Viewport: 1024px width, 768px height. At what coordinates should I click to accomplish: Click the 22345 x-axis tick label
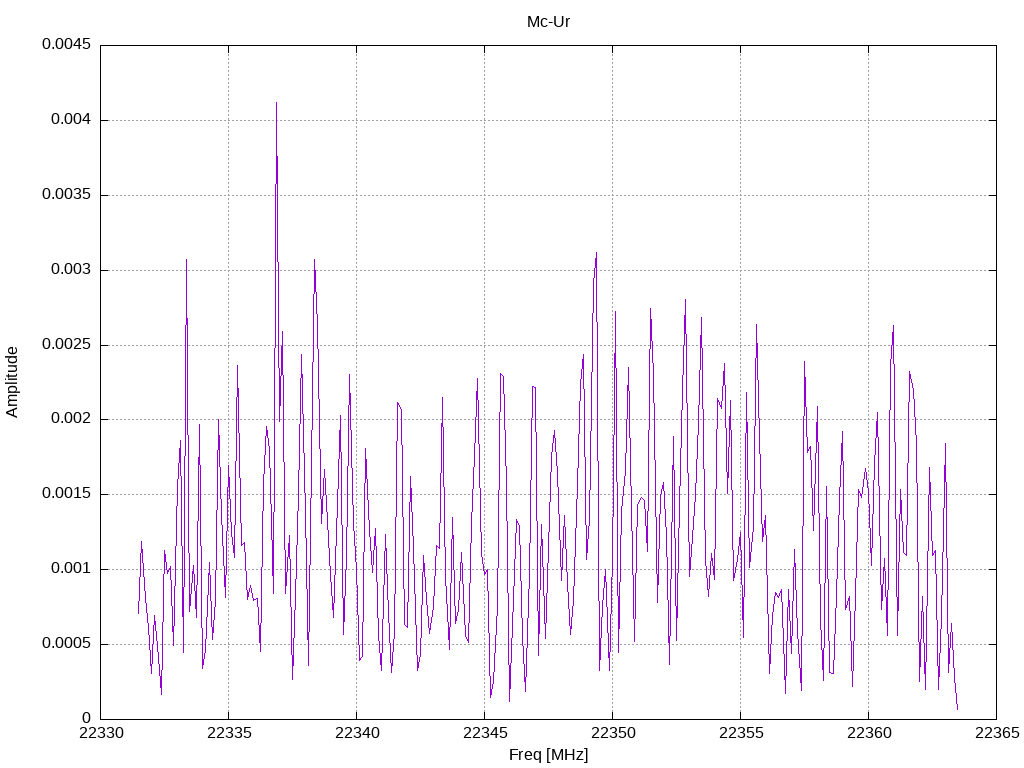[x=485, y=733]
